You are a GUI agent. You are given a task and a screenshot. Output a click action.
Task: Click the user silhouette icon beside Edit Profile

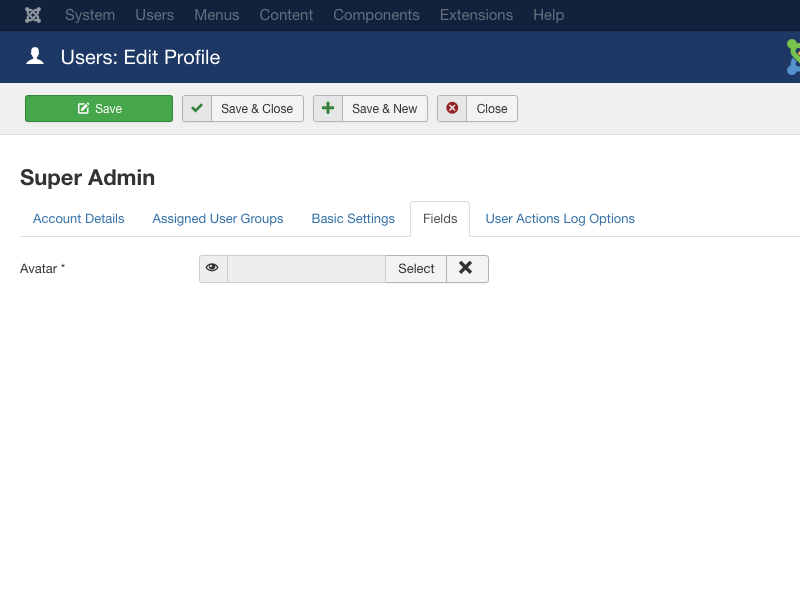[x=35, y=56]
